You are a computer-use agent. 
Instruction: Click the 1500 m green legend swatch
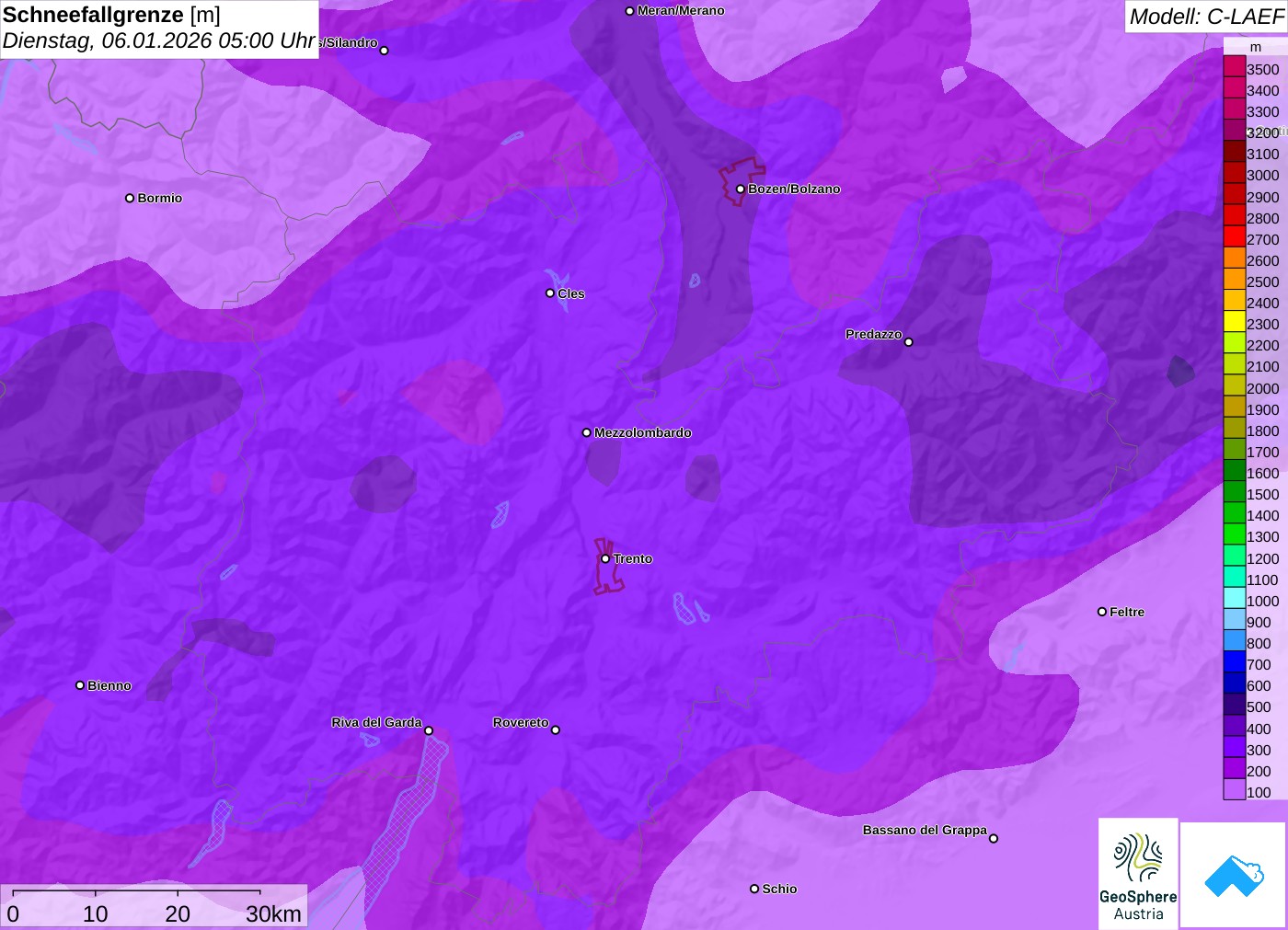1234,492
